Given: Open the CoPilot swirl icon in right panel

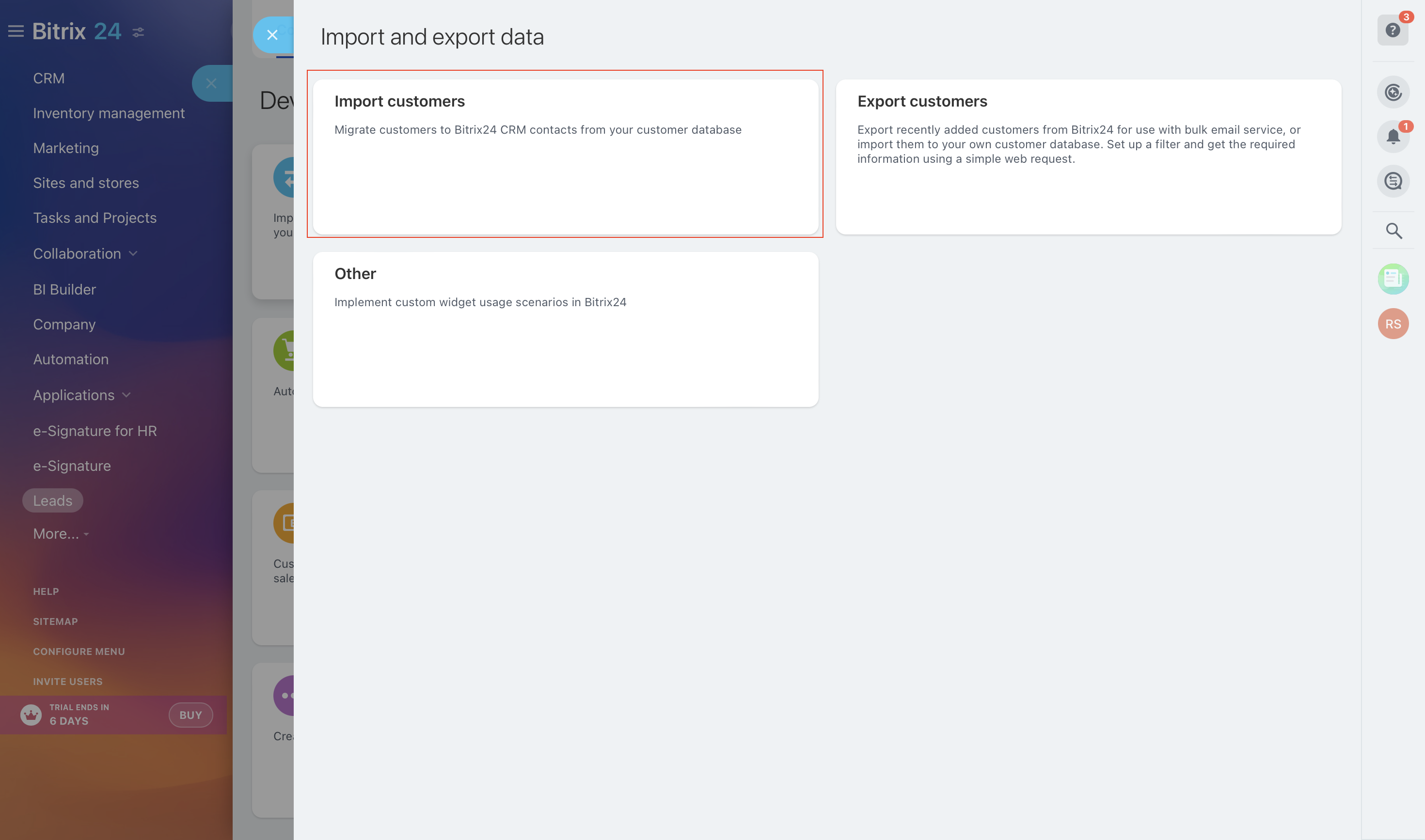Looking at the screenshot, I should 1393,92.
